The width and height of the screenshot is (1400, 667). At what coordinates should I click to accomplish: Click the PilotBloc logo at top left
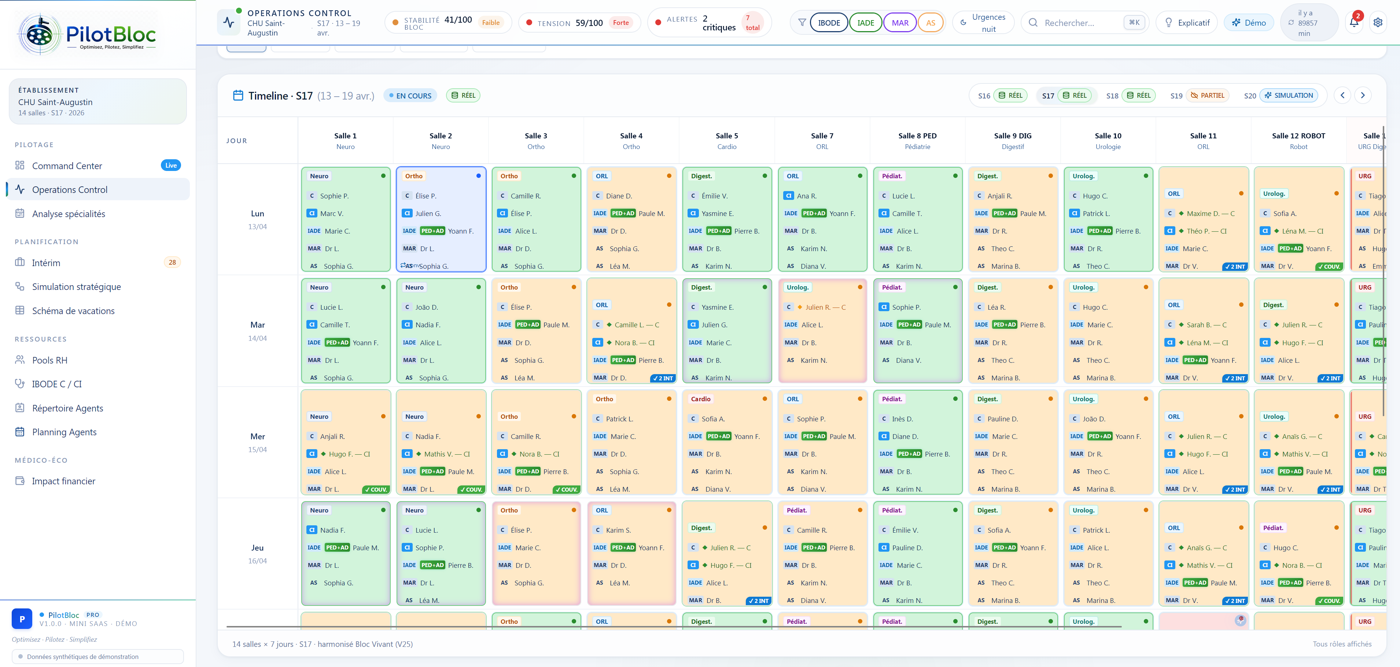(x=88, y=35)
